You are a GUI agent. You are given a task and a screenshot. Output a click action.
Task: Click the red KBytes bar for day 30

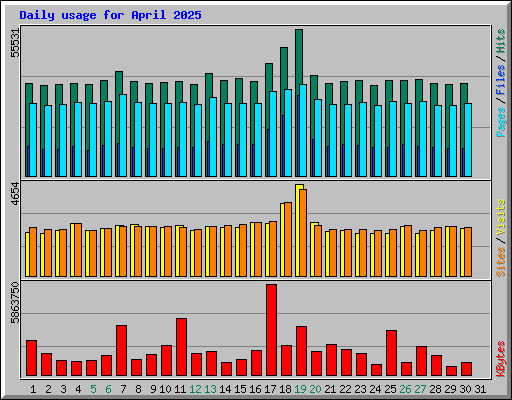coord(466,369)
